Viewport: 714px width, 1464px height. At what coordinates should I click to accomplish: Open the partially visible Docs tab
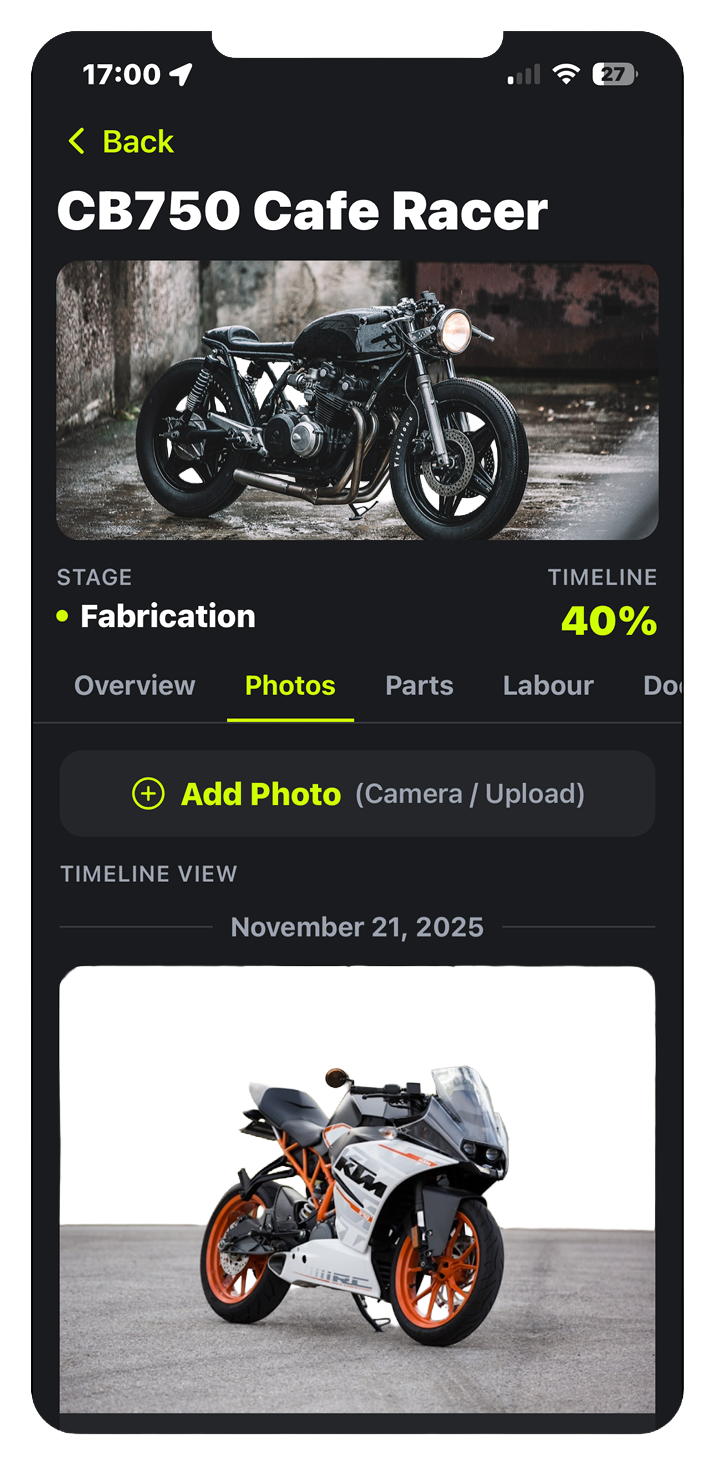click(x=662, y=686)
